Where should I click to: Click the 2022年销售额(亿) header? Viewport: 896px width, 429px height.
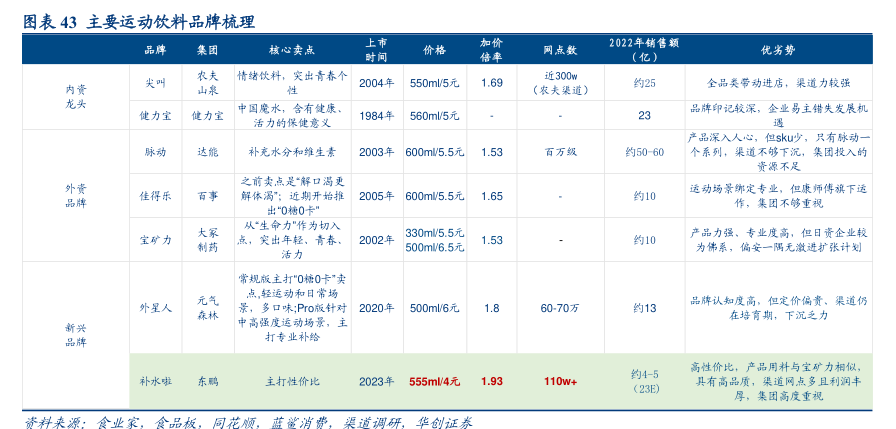click(644, 50)
